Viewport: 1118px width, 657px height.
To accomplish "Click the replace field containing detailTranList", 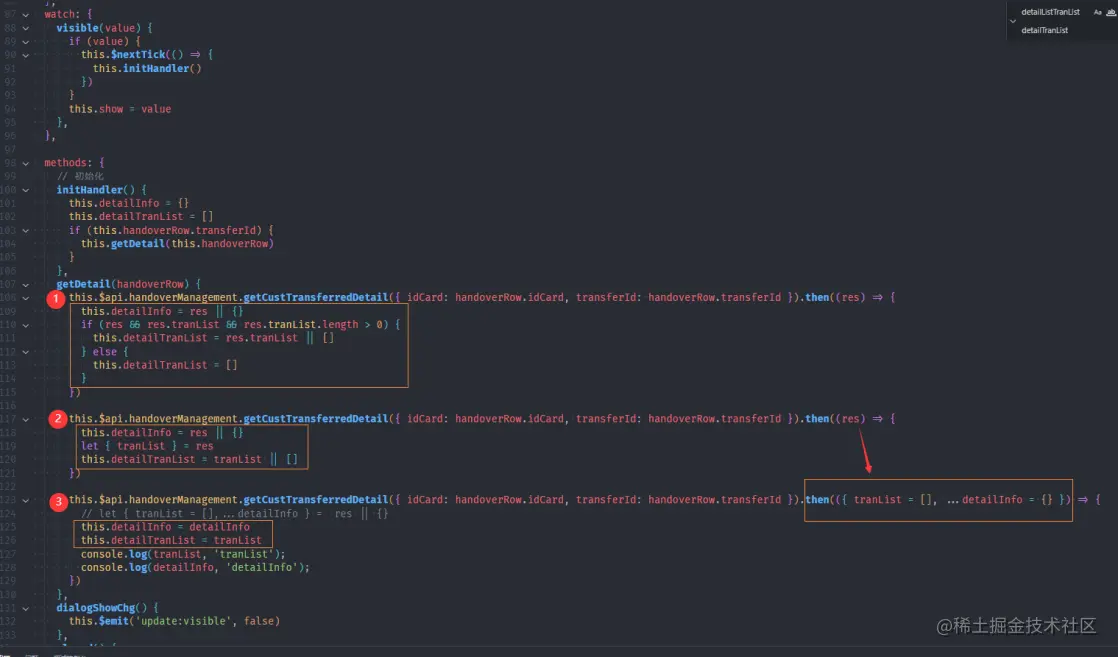I will pyautogui.click(x=1045, y=30).
